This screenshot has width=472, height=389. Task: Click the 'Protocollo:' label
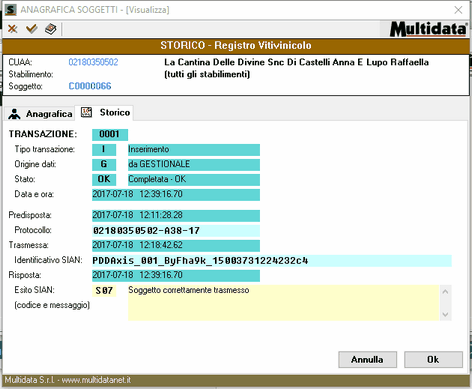pyautogui.click(x=33, y=230)
